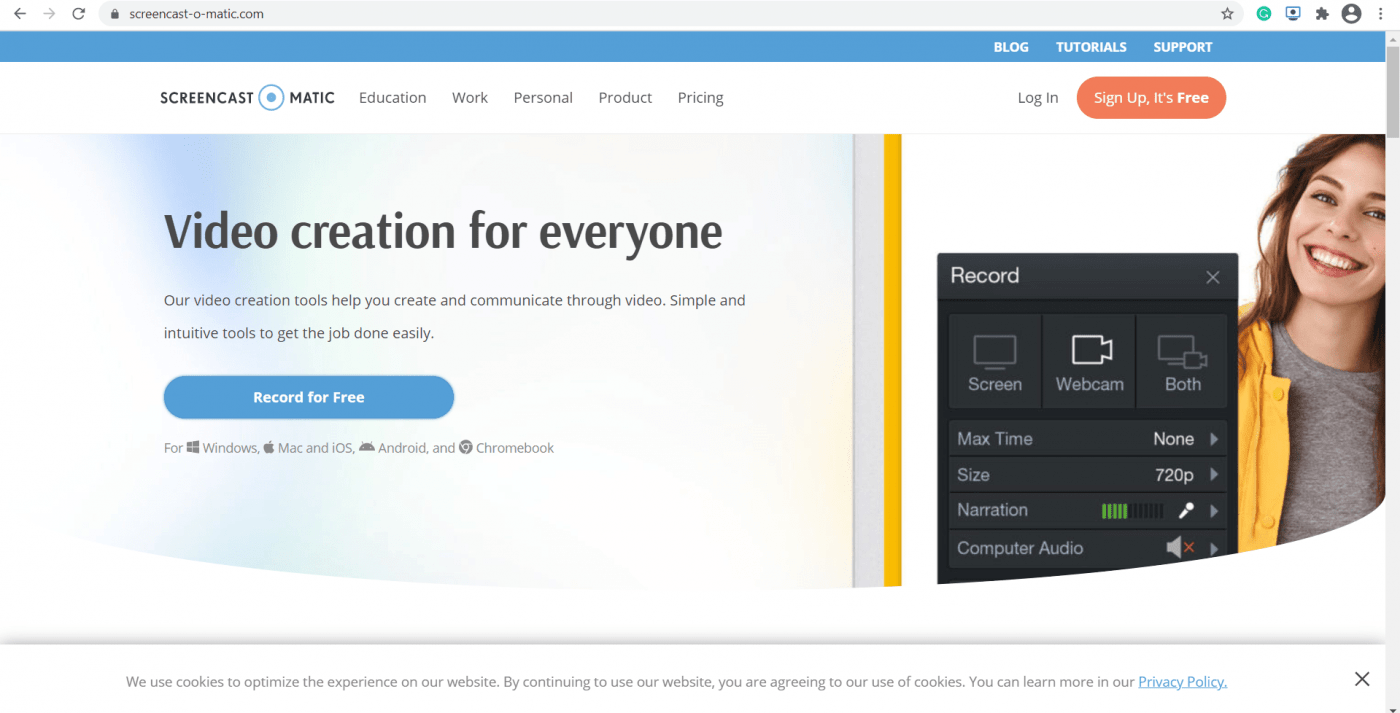Go back using browser back arrow
Screen dimensions: 1400x713
tap(20, 14)
